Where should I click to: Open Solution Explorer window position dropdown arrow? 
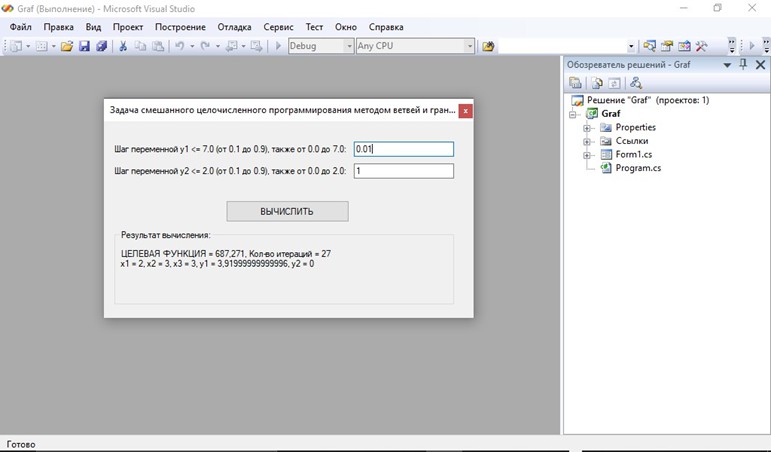click(727, 65)
